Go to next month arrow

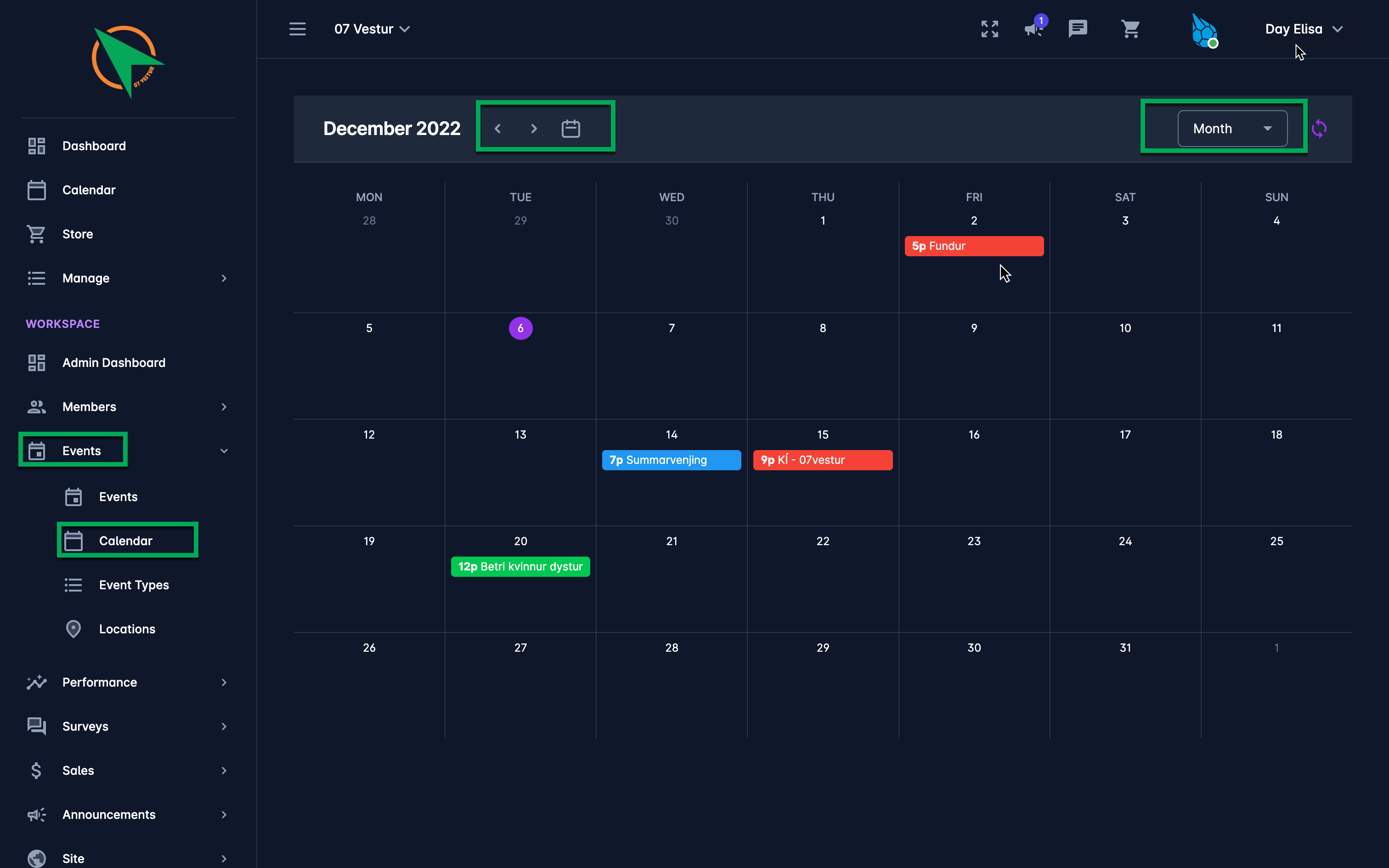click(x=534, y=129)
